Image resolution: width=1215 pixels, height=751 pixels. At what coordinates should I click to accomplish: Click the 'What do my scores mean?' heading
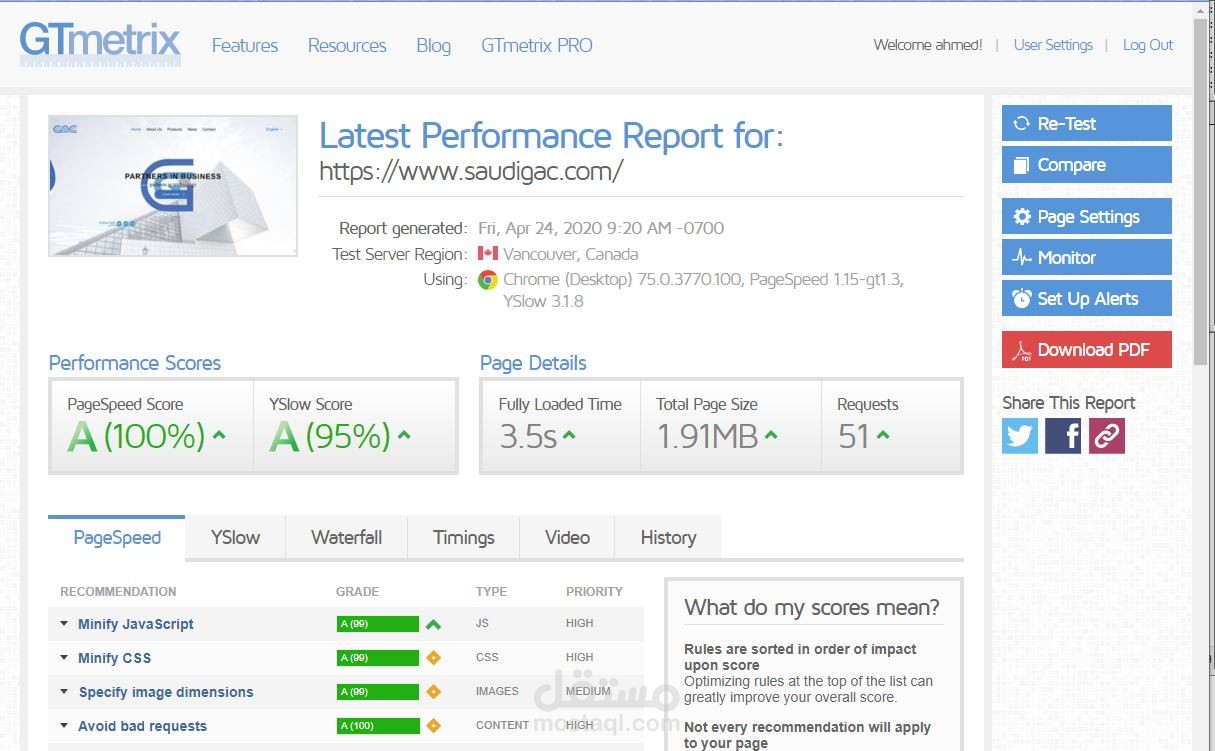pyautogui.click(x=812, y=607)
